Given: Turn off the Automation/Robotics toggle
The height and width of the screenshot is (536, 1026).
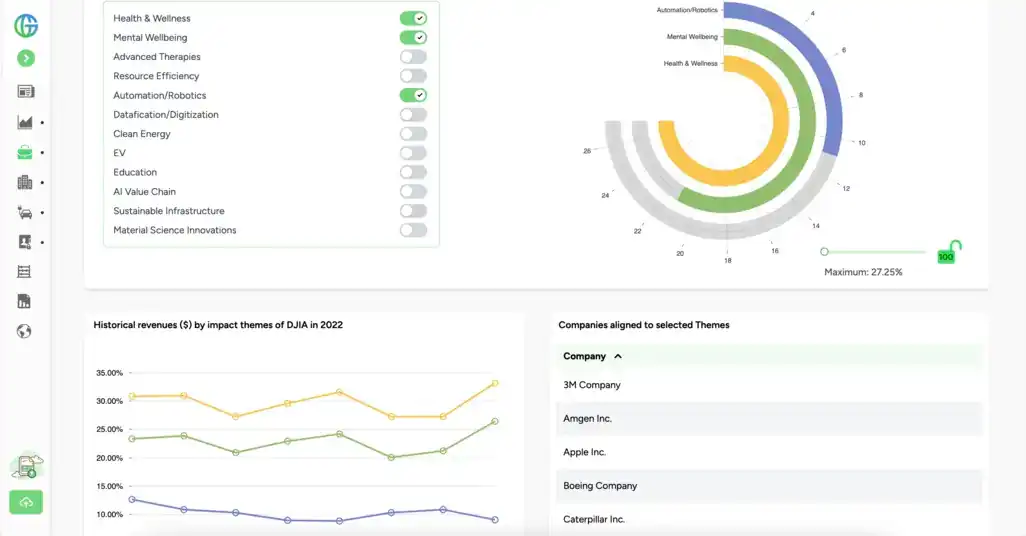Looking at the screenshot, I should click(x=413, y=95).
